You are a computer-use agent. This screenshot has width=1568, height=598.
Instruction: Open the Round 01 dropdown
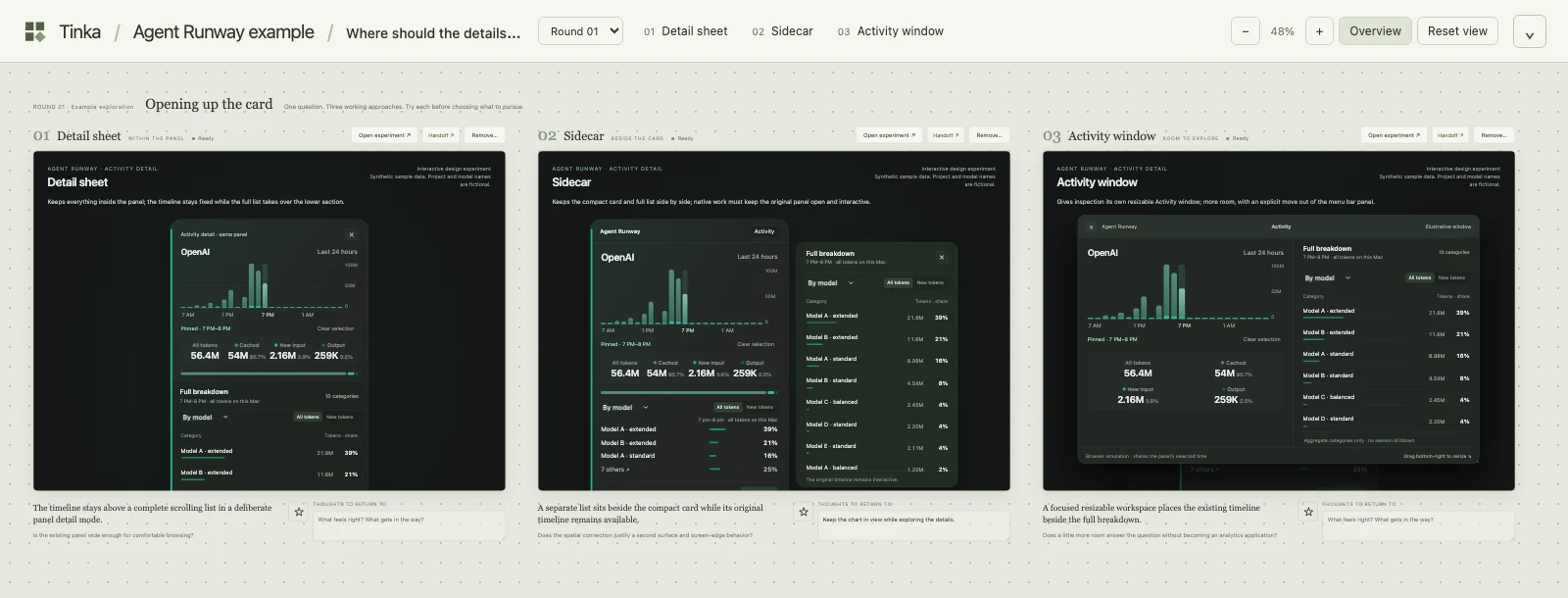[x=580, y=31]
